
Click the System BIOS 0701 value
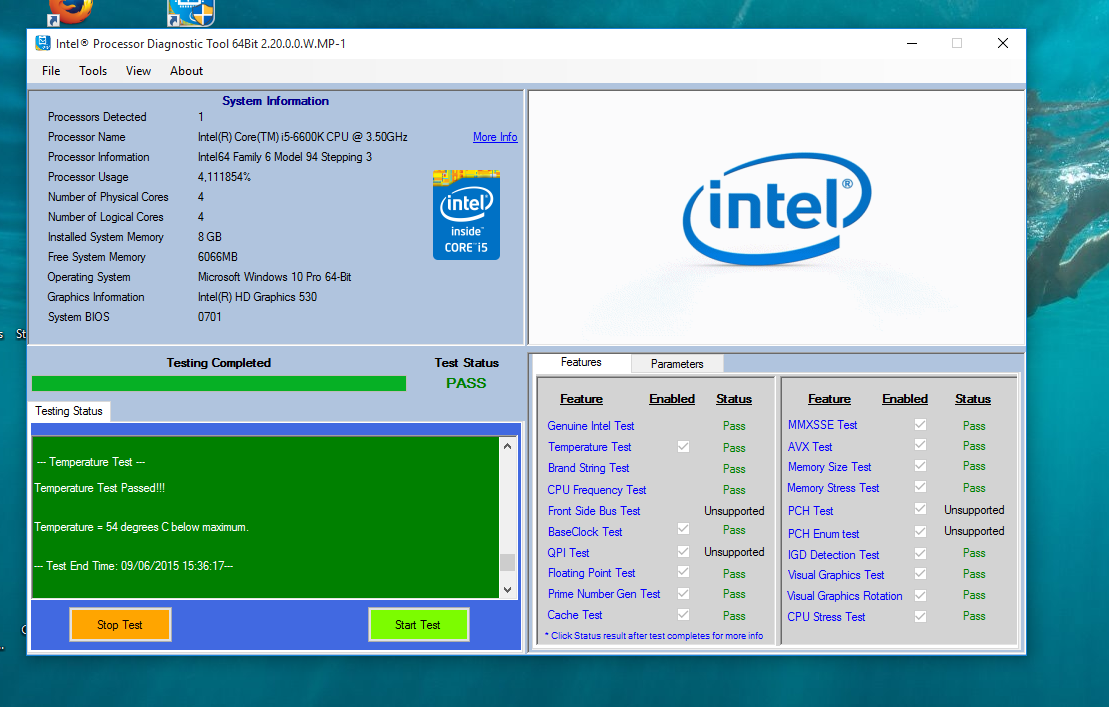point(209,317)
